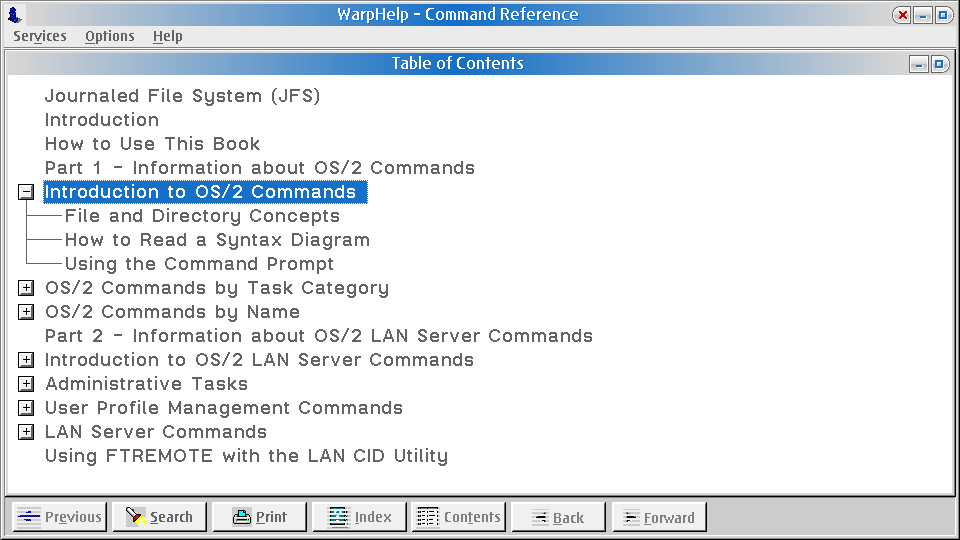Viewport: 960px width, 540px height.
Task: Select OS/2 Commands by Name text
Action: 172,312
